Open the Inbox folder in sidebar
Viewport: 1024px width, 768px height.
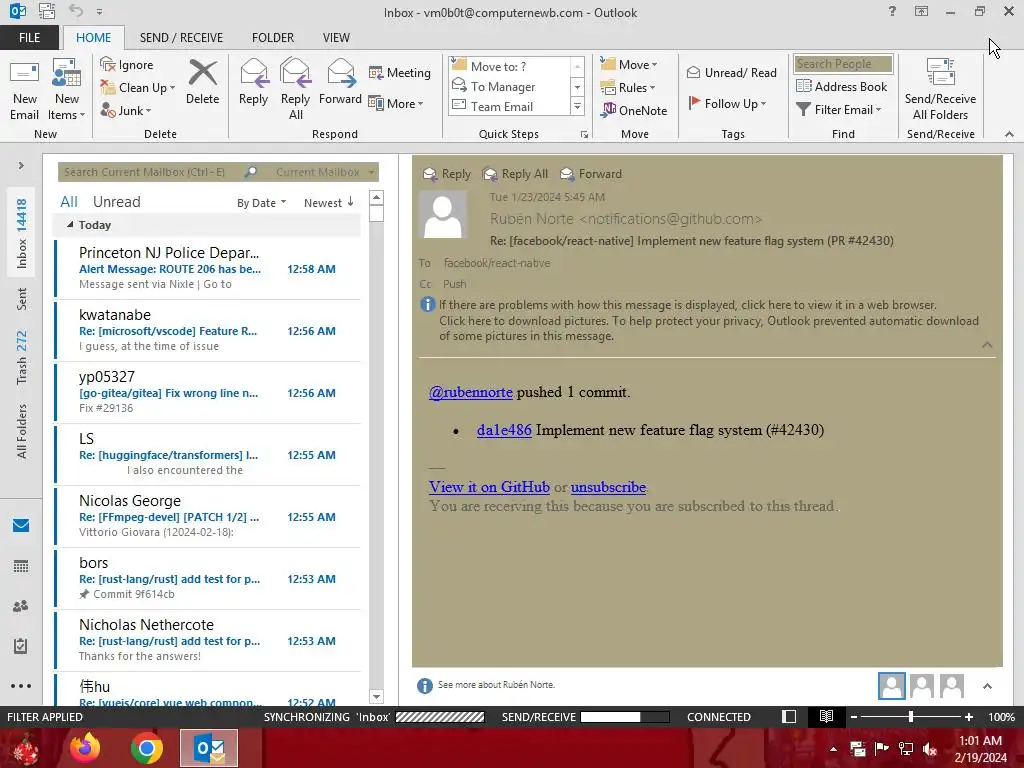22,233
